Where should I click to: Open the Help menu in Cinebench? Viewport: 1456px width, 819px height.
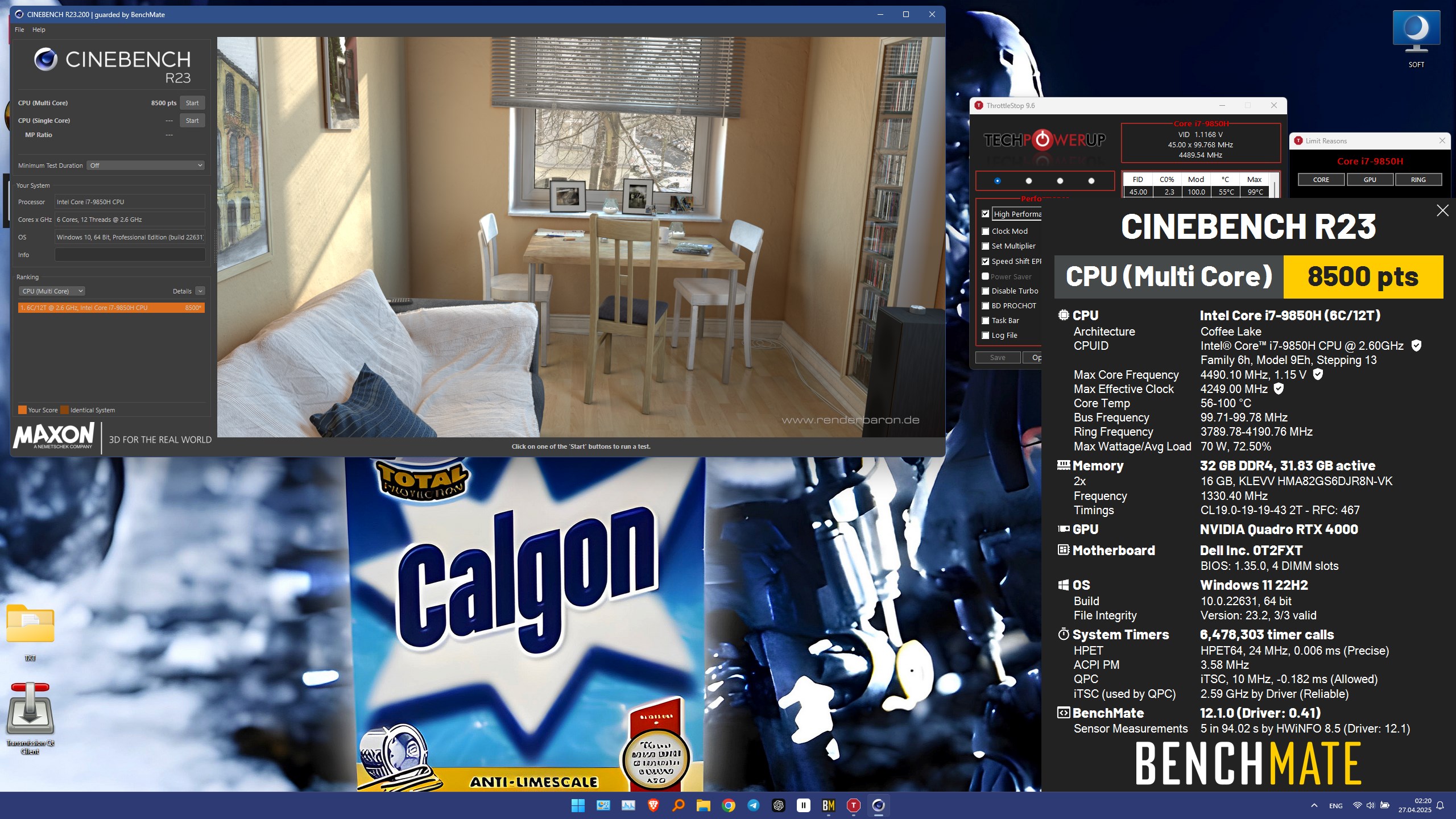click(x=39, y=30)
